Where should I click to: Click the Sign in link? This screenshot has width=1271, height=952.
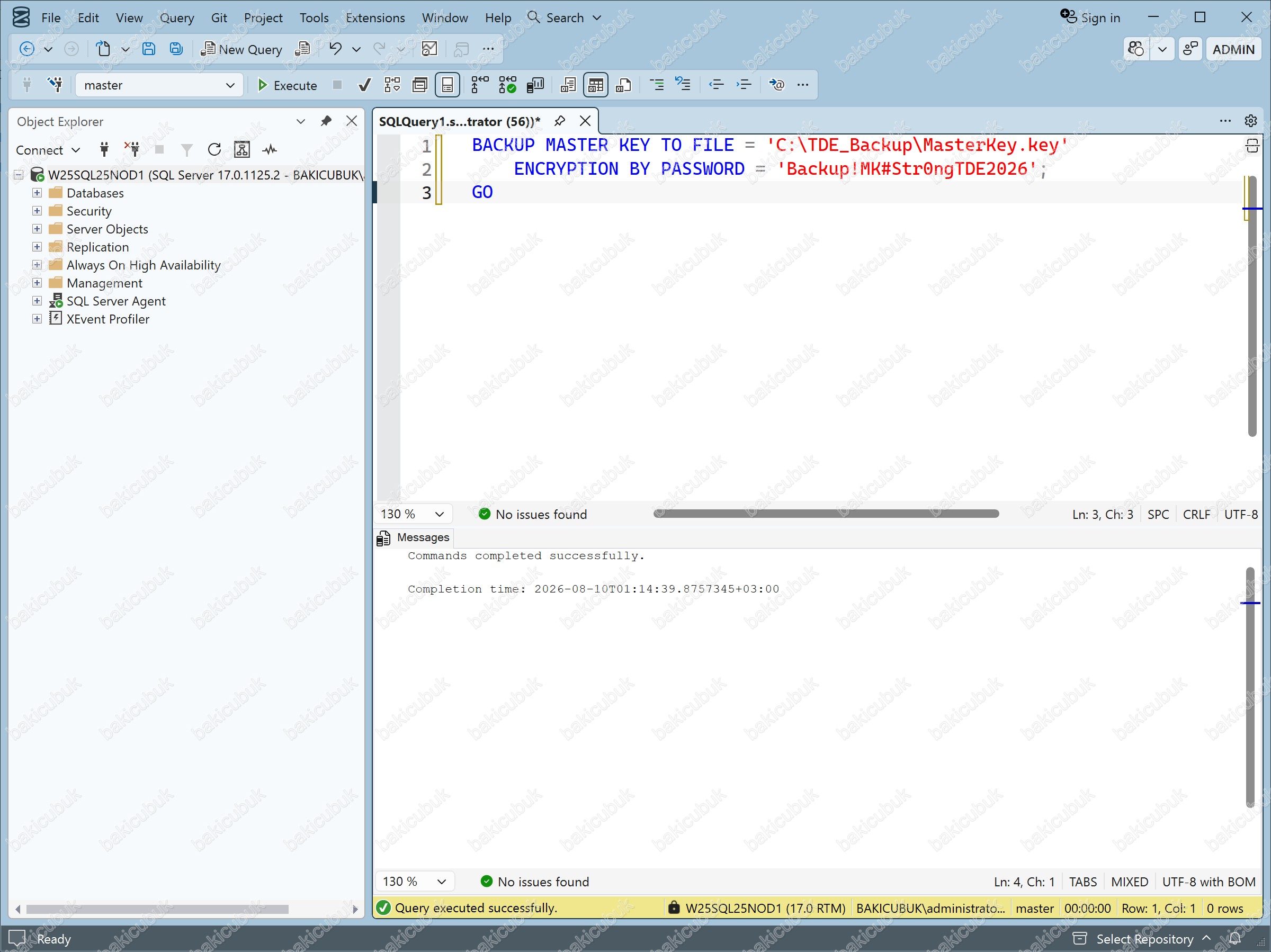[1090, 18]
